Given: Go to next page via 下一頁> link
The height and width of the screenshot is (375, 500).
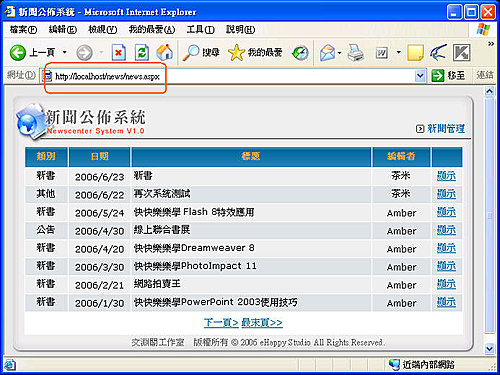Looking at the screenshot, I should click(x=221, y=323).
